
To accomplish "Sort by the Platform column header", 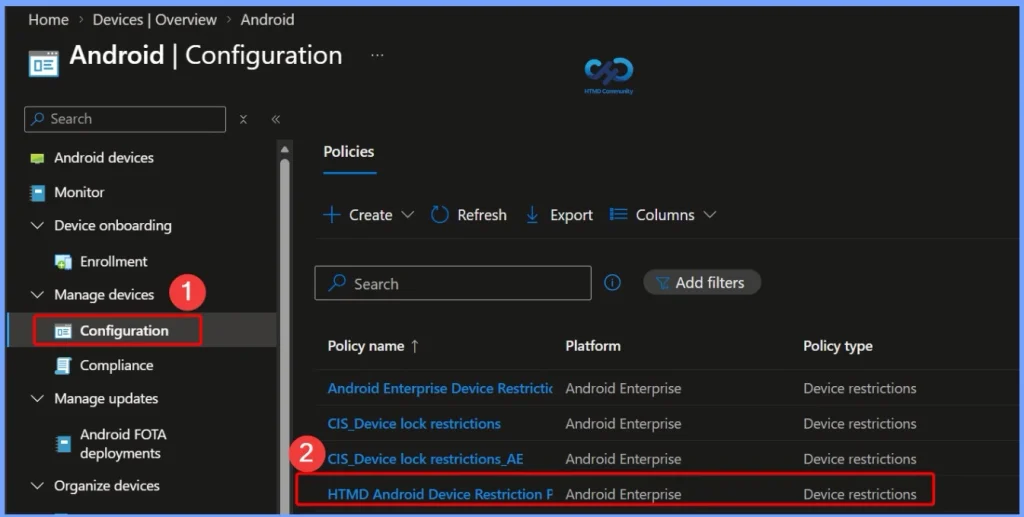I will click(x=593, y=346).
